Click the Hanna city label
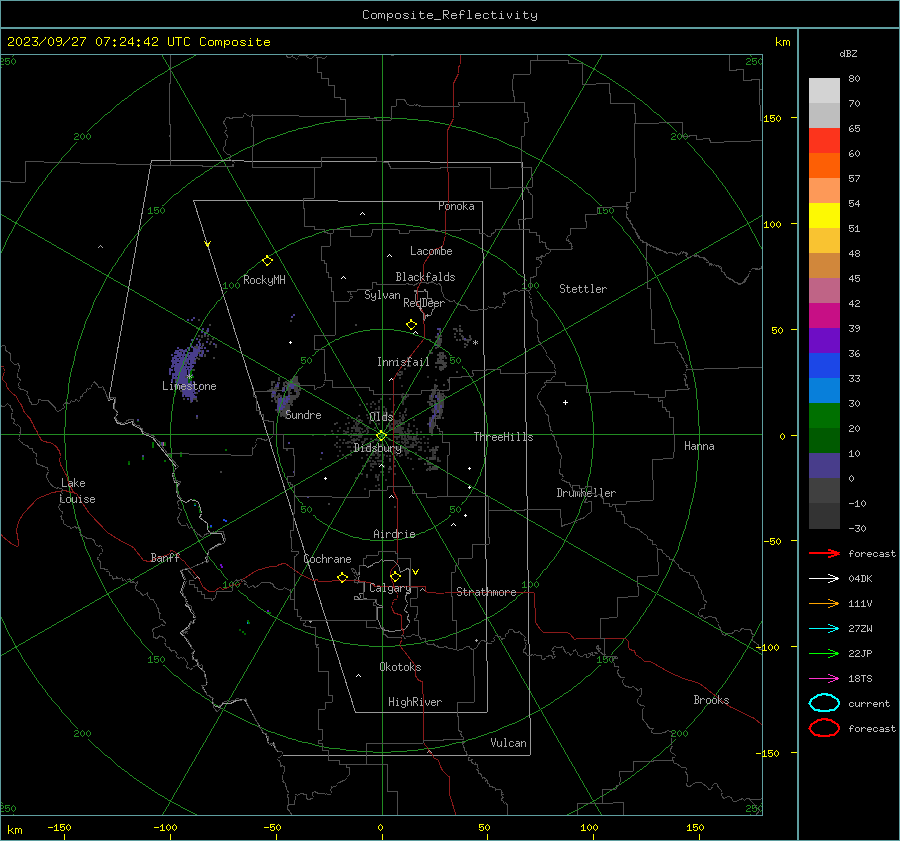The width and height of the screenshot is (900, 841). (699, 446)
